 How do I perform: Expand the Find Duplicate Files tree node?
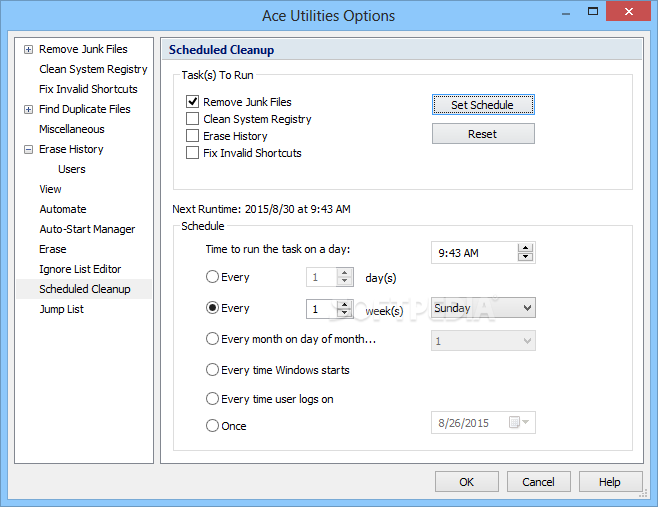tap(28, 110)
